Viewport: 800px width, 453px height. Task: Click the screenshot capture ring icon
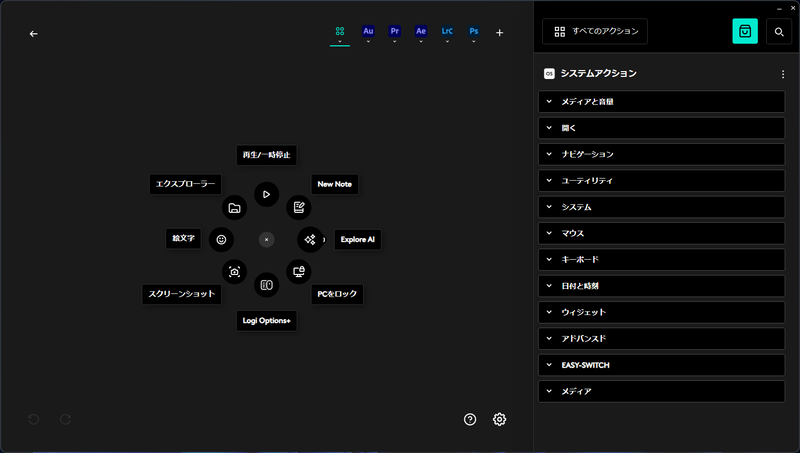click(x=234, y=271)
